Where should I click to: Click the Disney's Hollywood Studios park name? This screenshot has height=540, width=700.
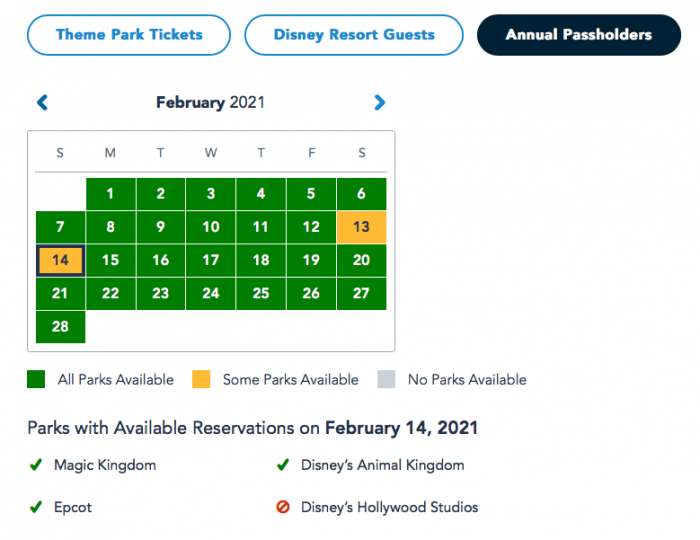(389, 507)
